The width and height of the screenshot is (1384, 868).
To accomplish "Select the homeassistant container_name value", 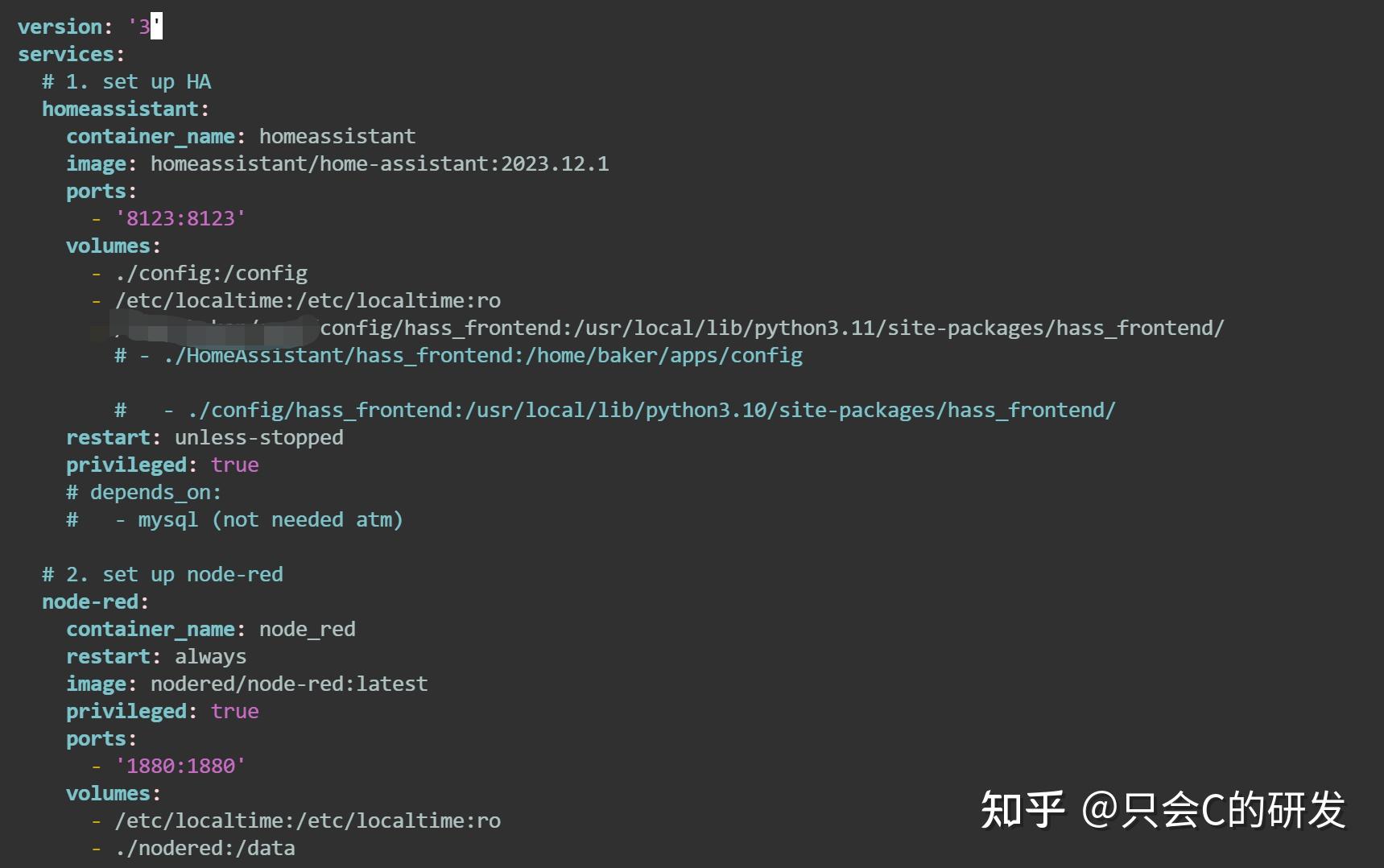I will [x=337, y=136].
